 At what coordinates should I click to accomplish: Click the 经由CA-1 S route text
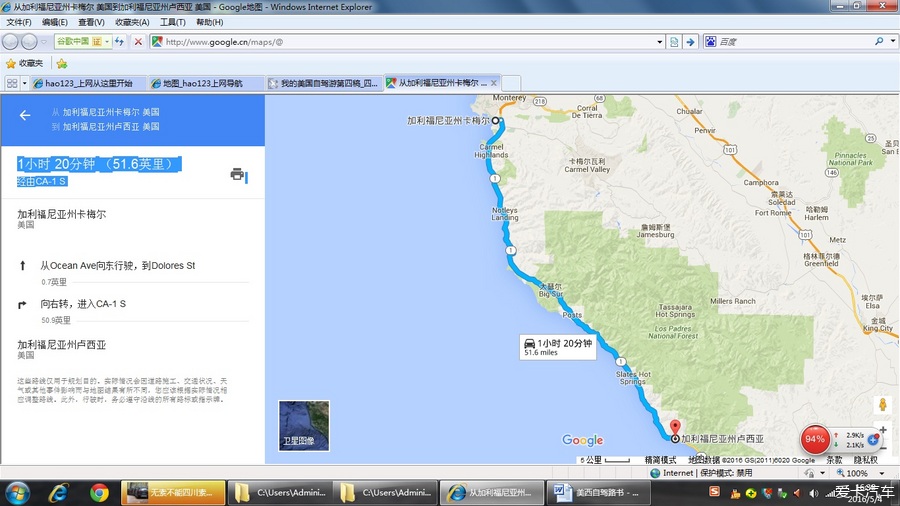[42, 181]
